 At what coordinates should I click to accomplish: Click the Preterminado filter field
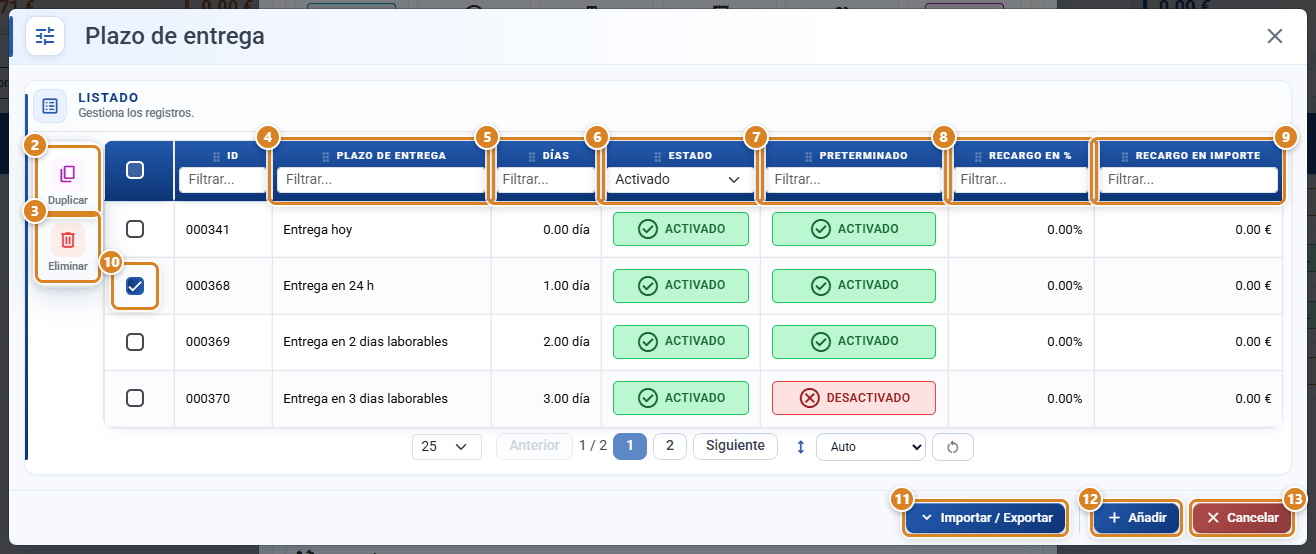tap(854, 179)
